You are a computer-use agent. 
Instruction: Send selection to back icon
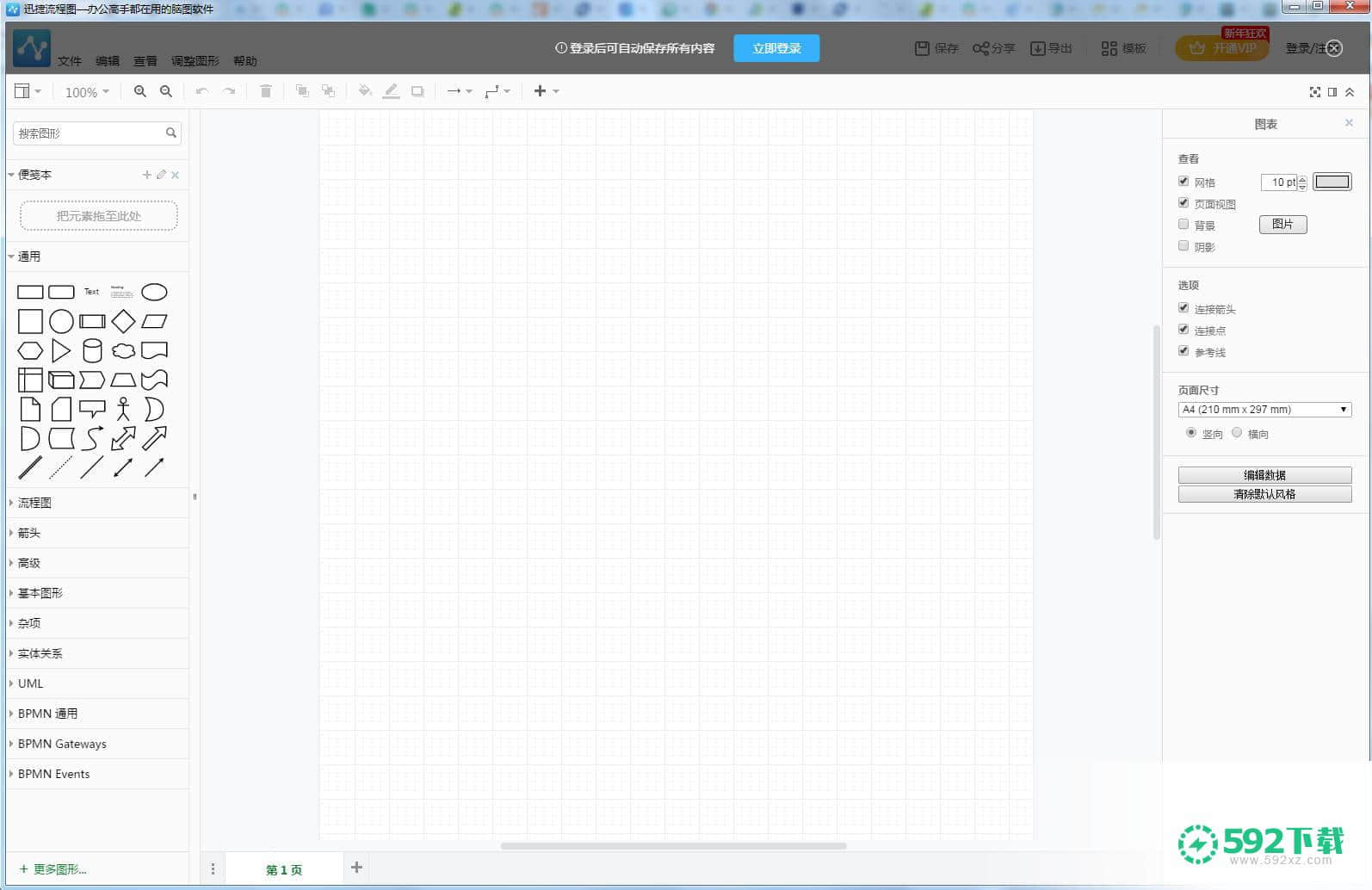pyautogui.click(x=328, y=91)
